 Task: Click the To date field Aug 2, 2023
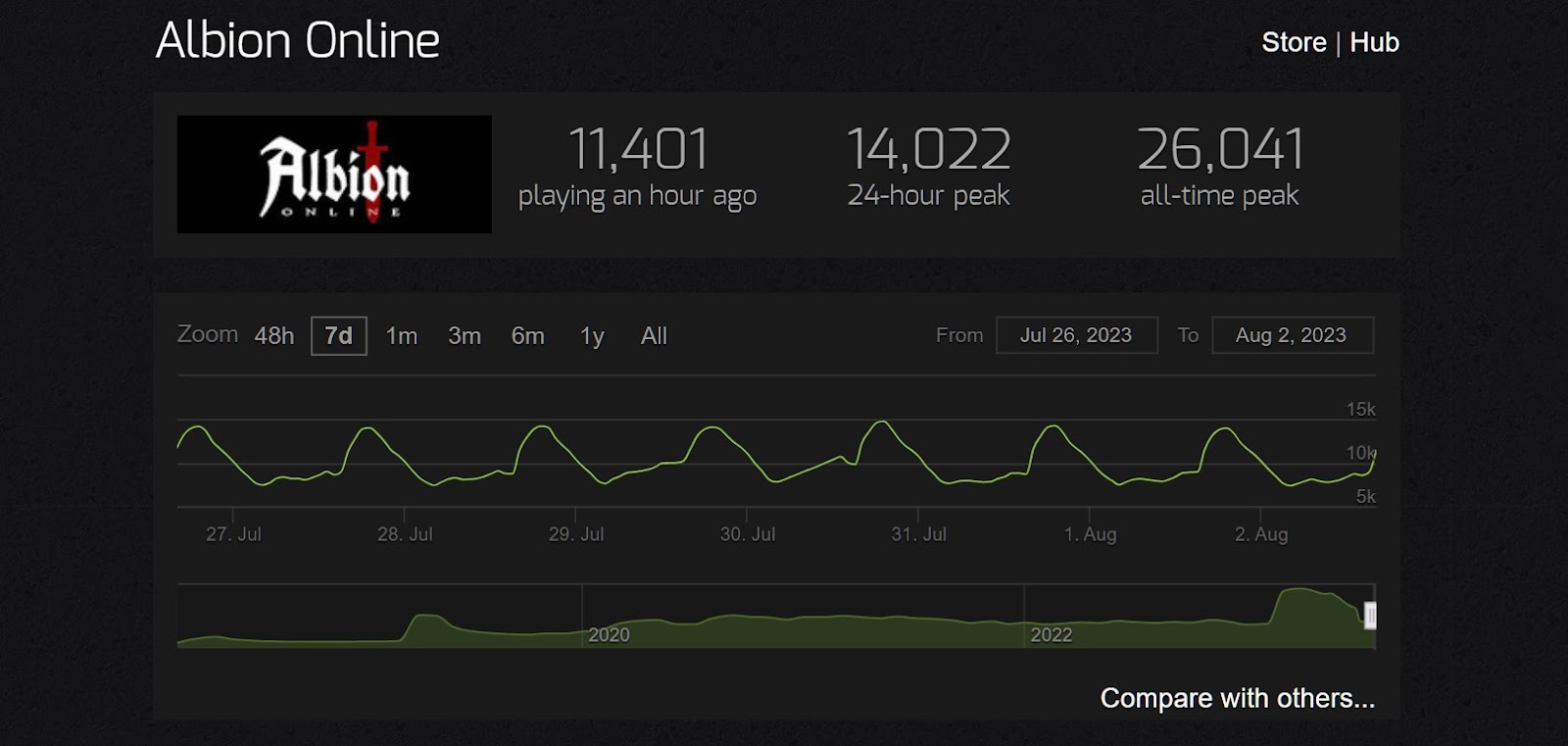(x=1293, y=335)
